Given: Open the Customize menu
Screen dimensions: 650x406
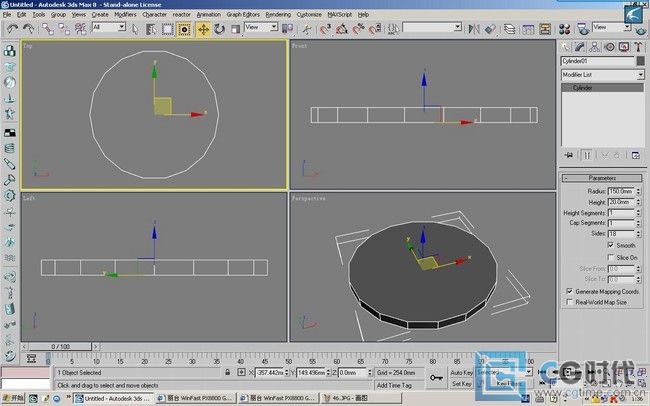Looking at the screenshot, I should pos(309,14).
